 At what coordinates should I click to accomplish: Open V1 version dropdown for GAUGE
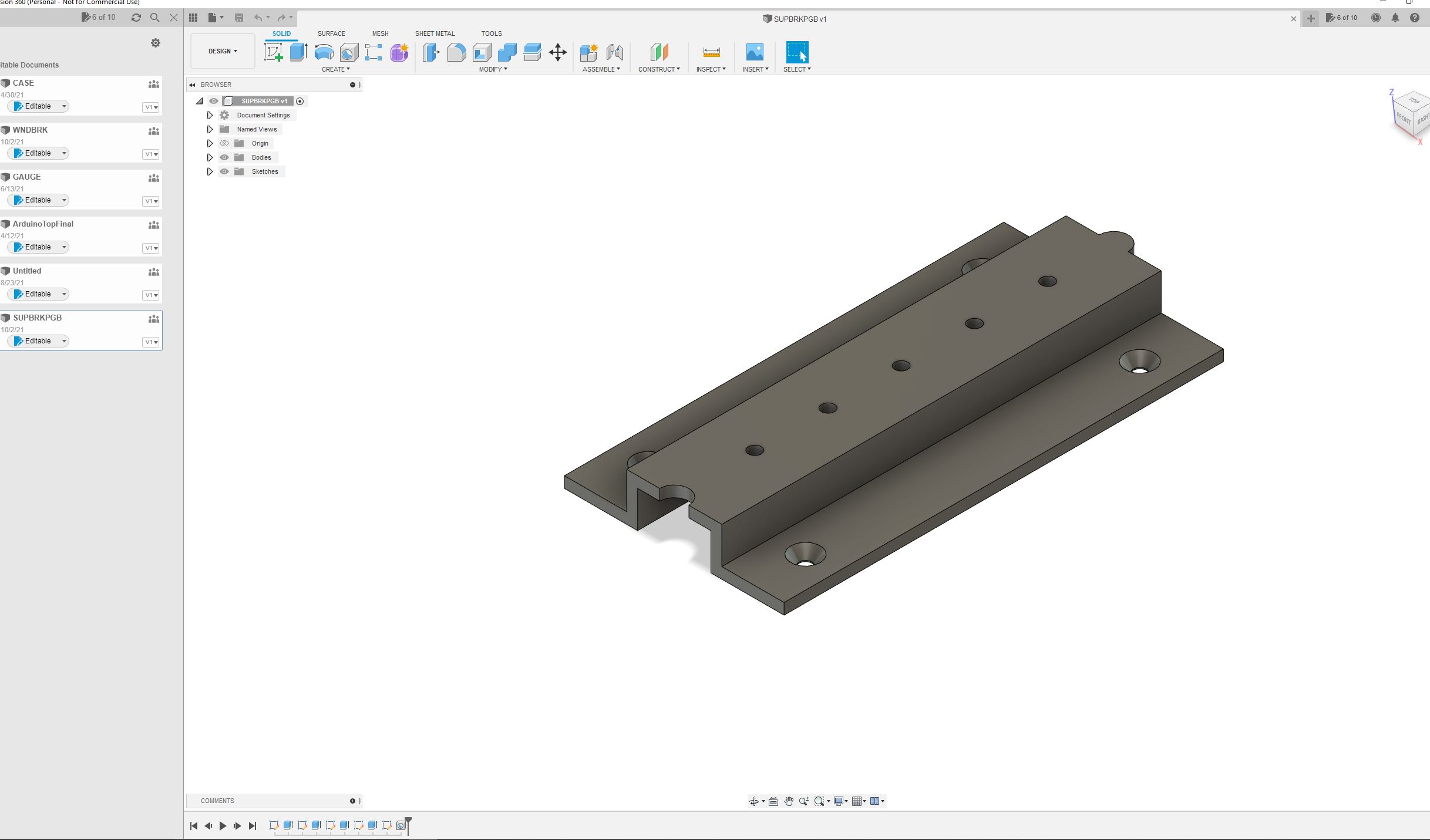pos(151,201)
